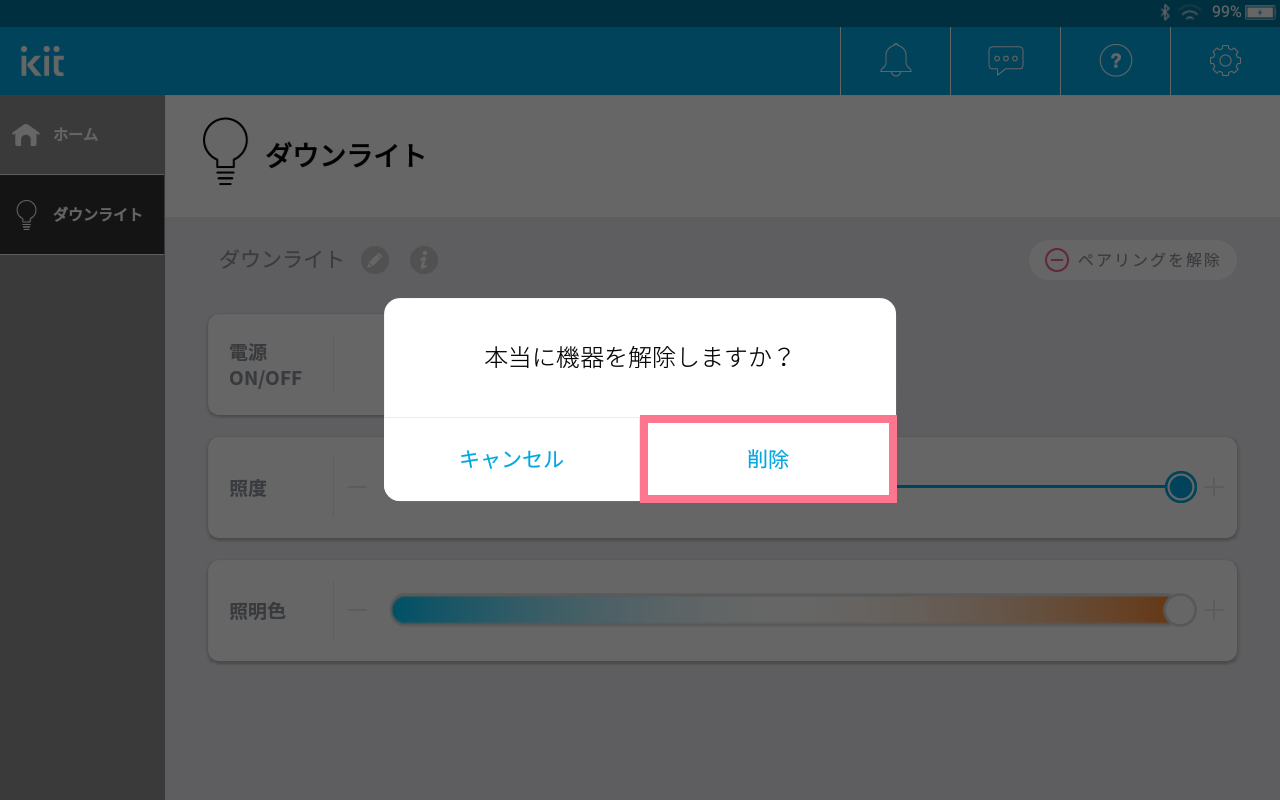Open the settings gear icon
The image size is (1280, 800).
tap(1225, 61)
